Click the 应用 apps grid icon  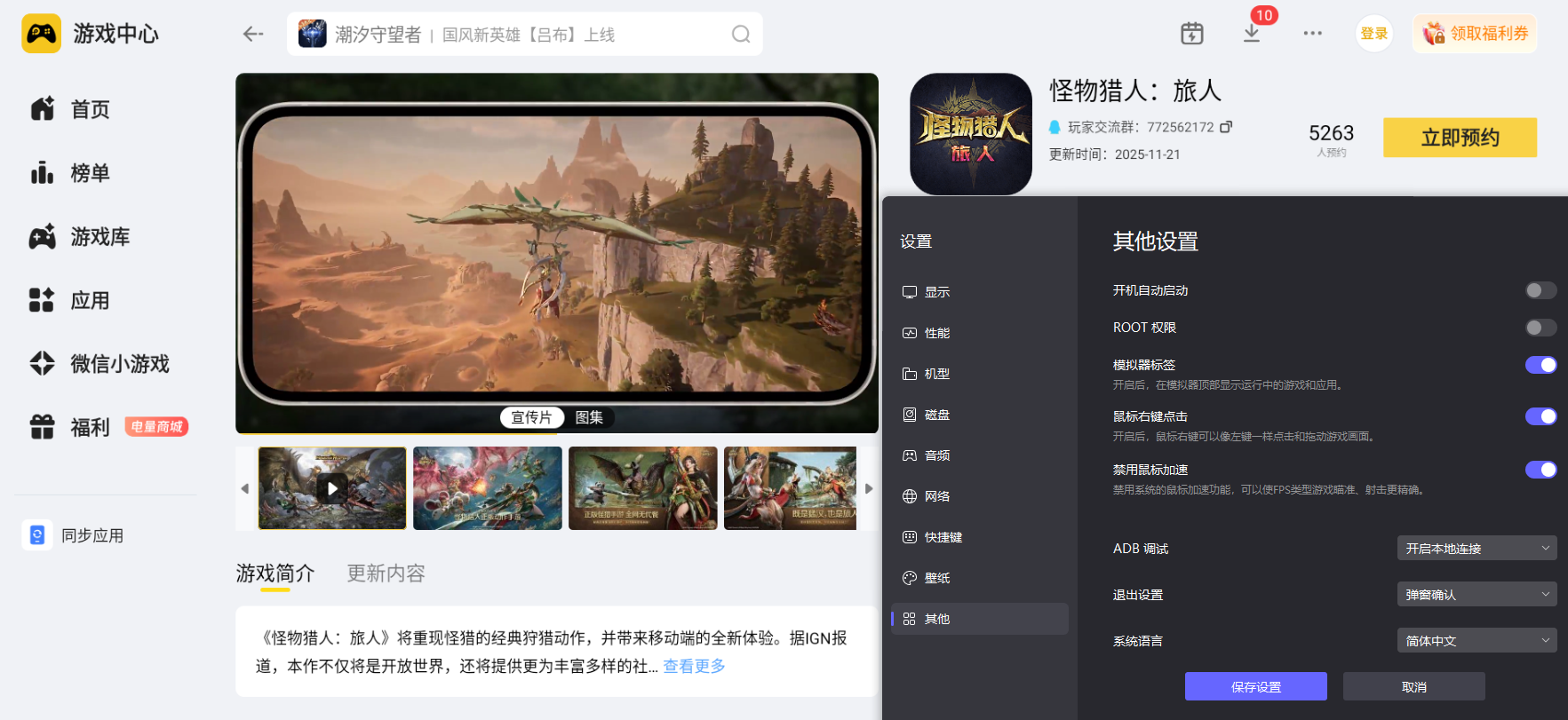[x=42, y=300]
